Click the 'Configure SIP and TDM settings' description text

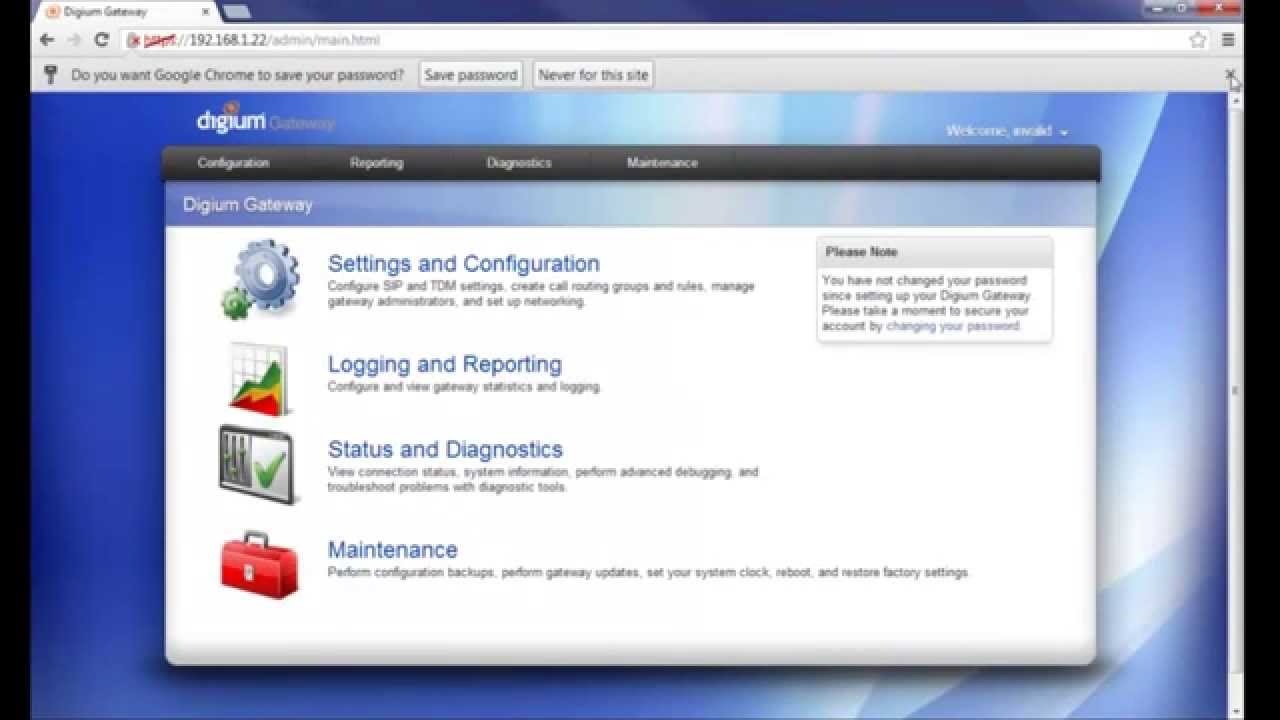point(541,294)
